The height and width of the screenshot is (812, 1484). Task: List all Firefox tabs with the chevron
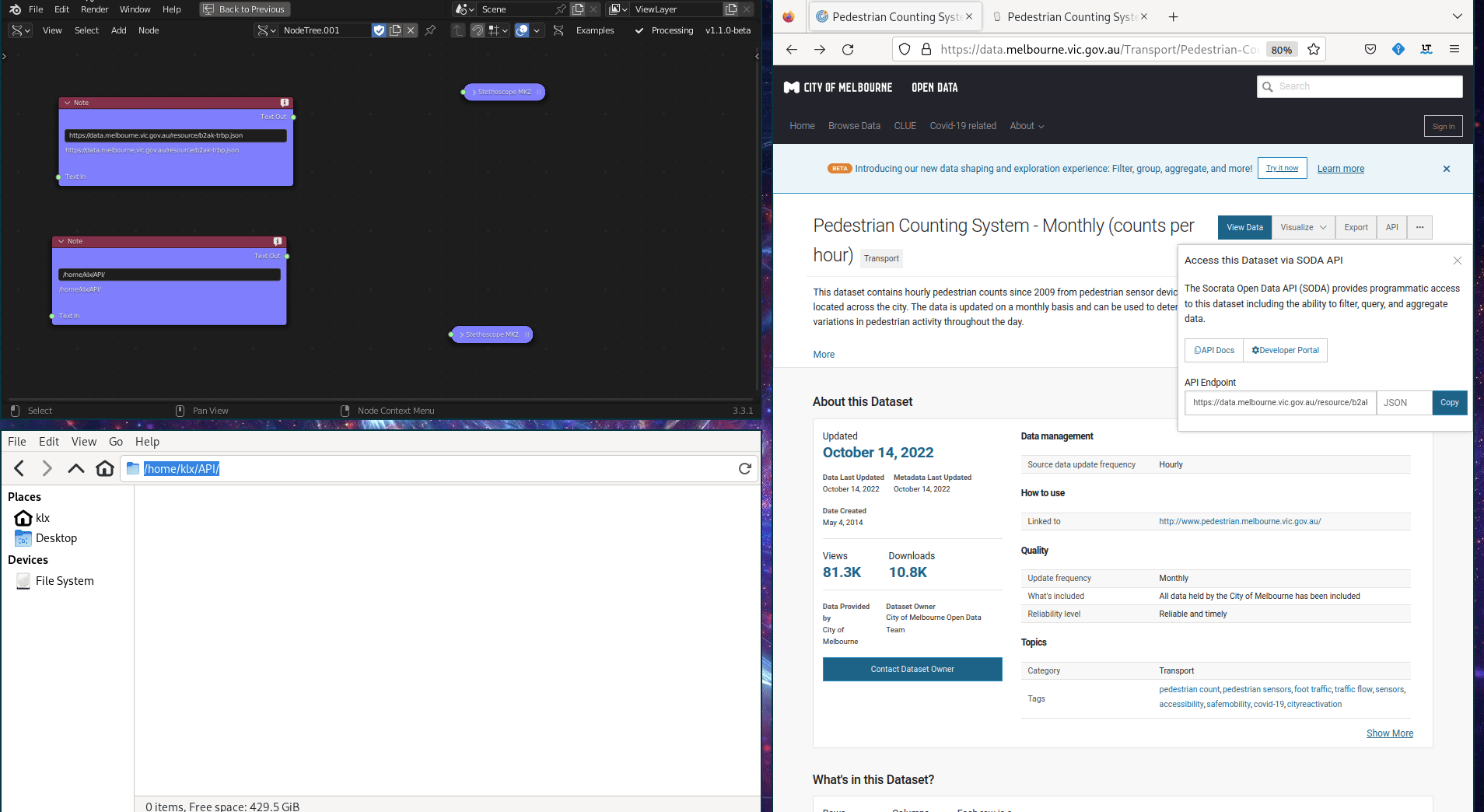[x=1458, y=16]
